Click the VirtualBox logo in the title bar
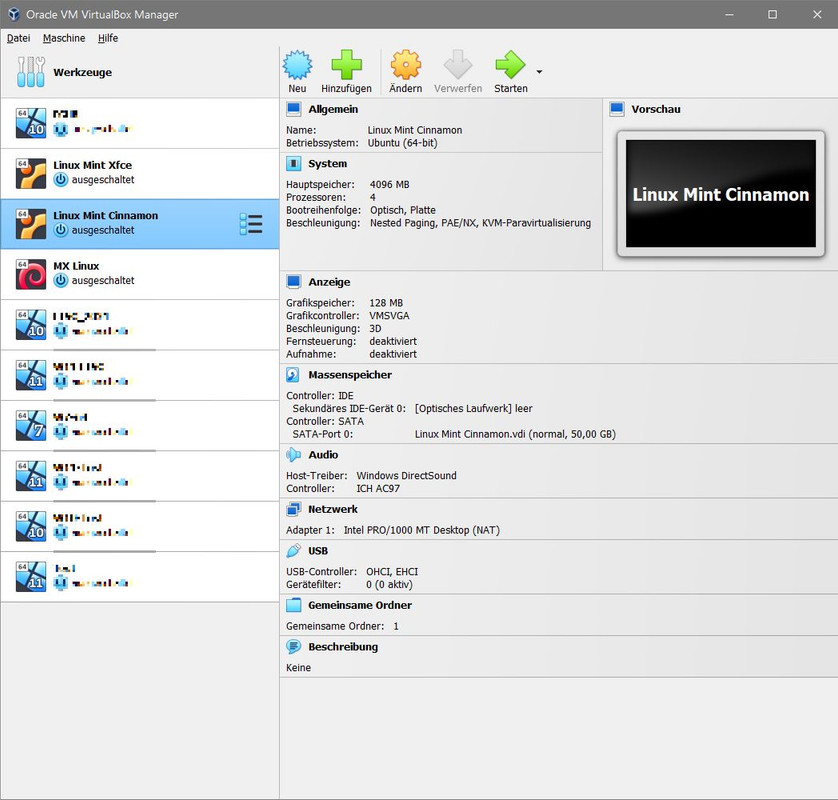 [14, 14]
